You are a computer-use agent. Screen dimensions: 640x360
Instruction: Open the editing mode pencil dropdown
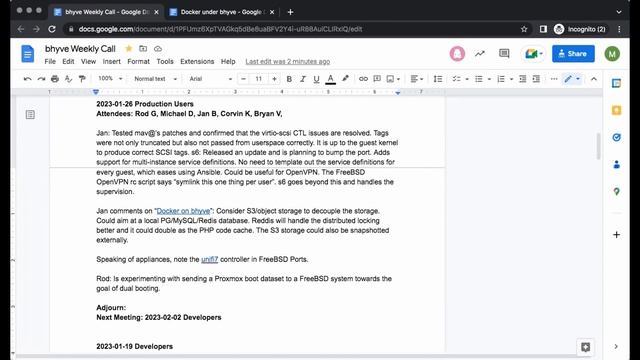click(x=572, y=79)
